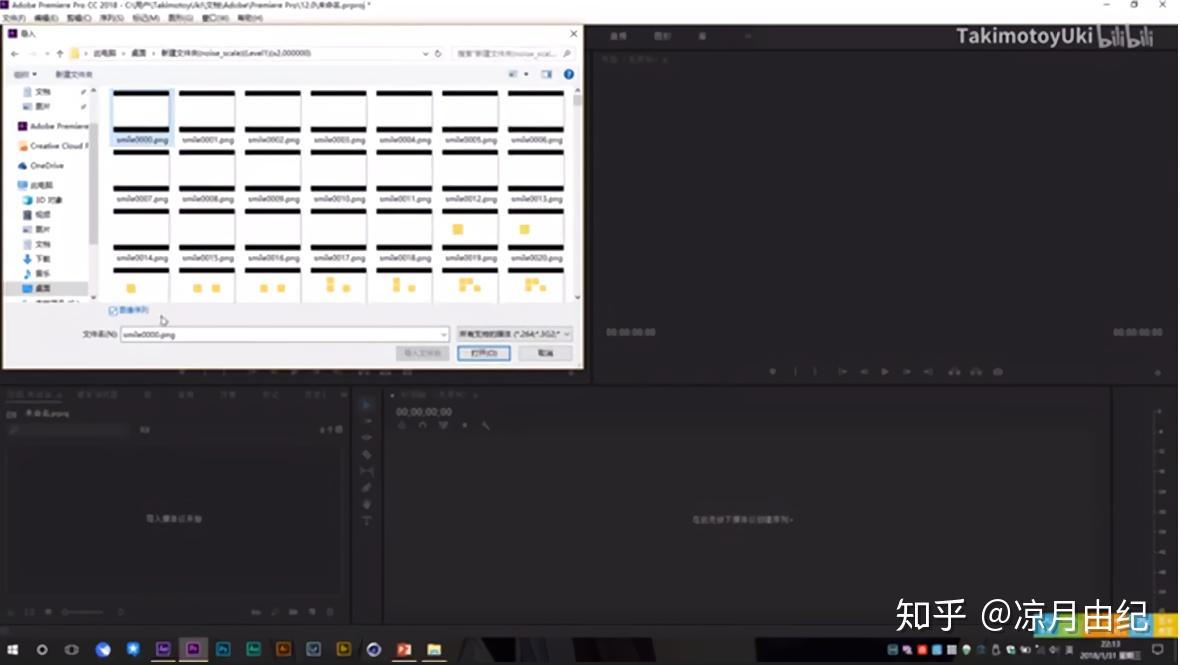This screenshot has height=665, width=1180.
Task: Select the smile0020.png thumbnail
Action: pyautogui.click(x=536, y=235)
